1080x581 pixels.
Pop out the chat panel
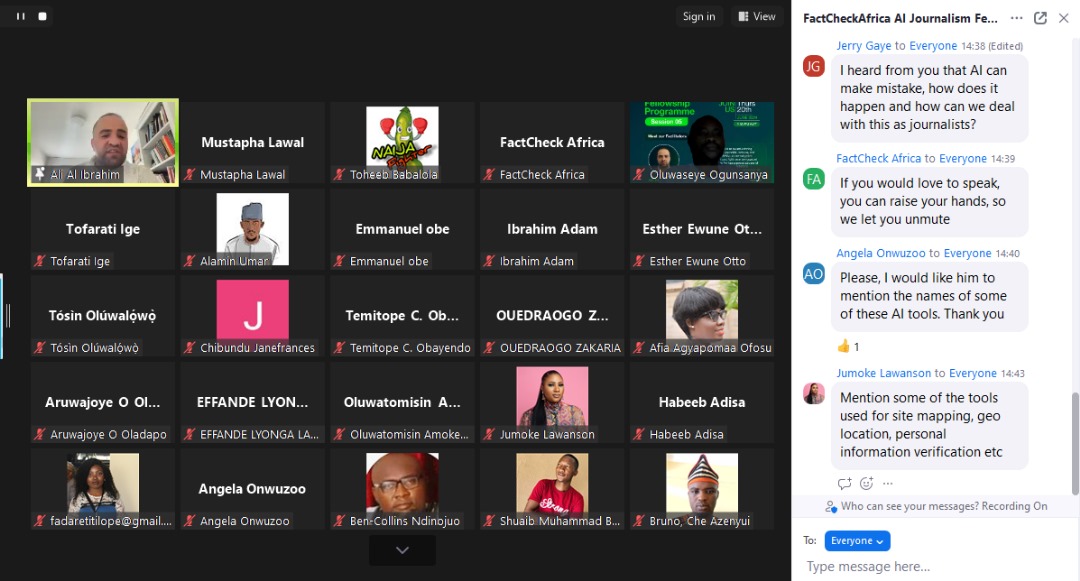[1040, 19]
